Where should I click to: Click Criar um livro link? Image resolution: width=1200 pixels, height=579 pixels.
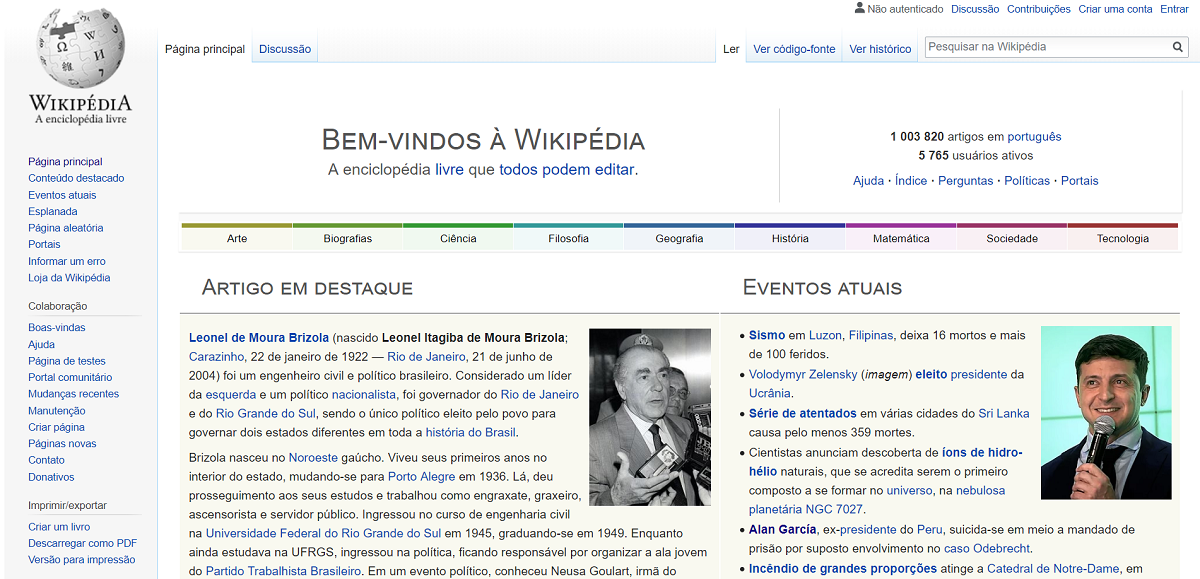point(59,527)
